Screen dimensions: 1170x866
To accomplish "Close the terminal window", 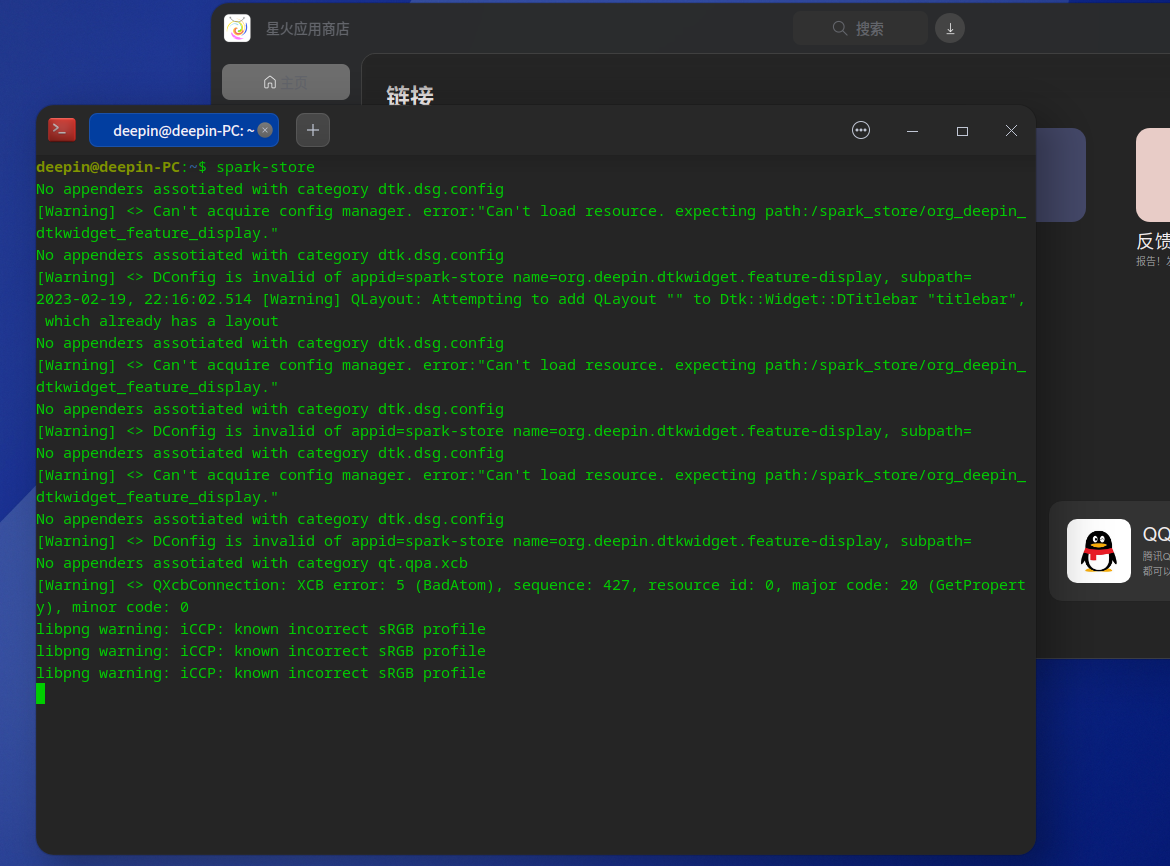I will tap(1011, 131).
